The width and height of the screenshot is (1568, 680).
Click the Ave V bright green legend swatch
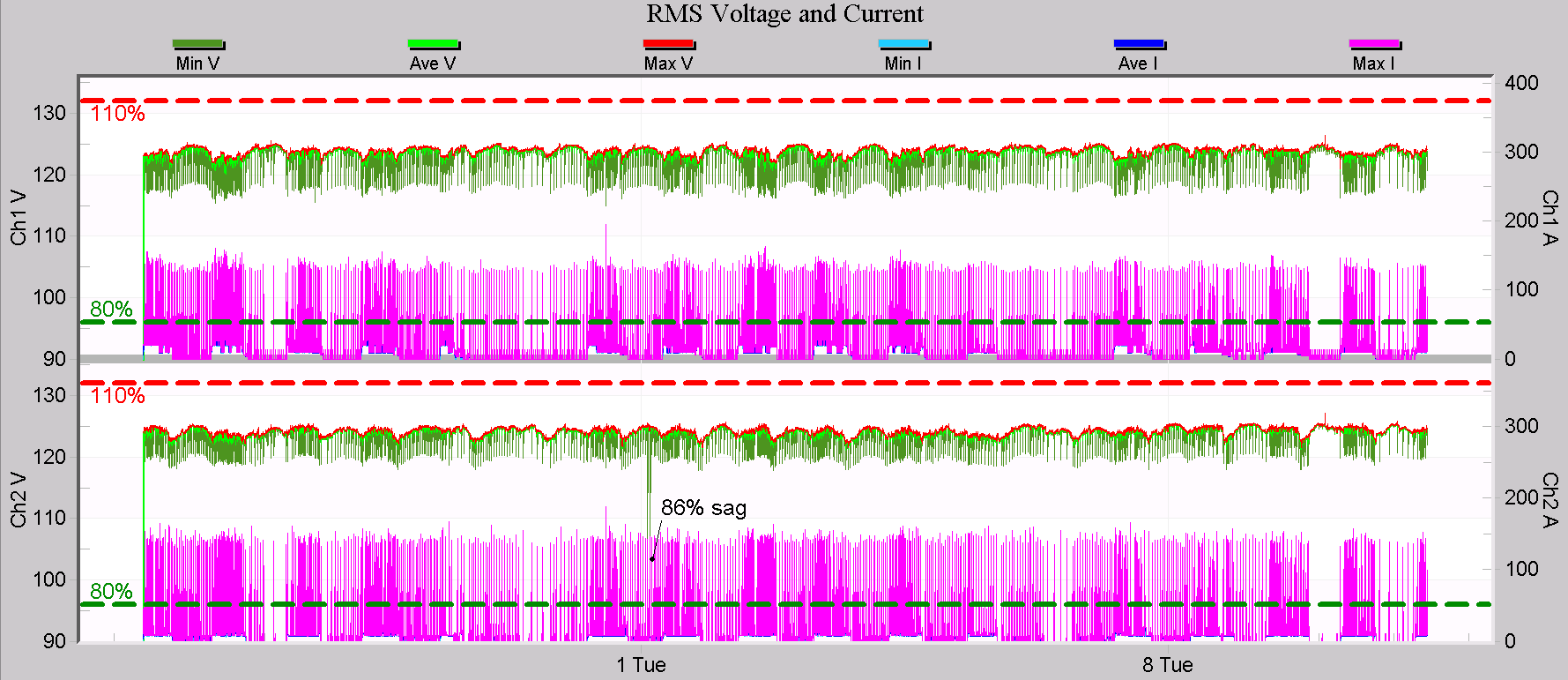pos(433,44)
